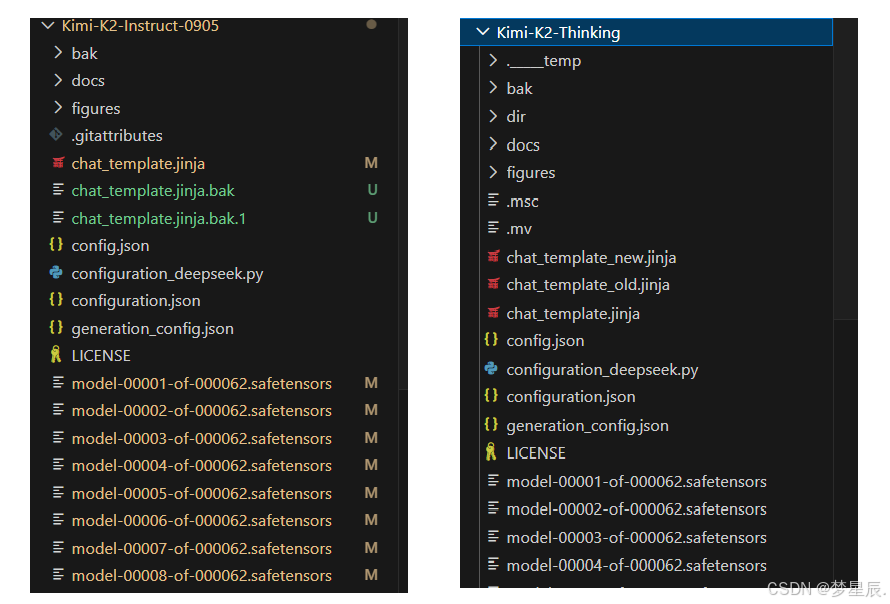Open chat_template.jinja in Kimi-K2-Thinking
This screenshot has width=890, height=604.
tap(573, 314)
